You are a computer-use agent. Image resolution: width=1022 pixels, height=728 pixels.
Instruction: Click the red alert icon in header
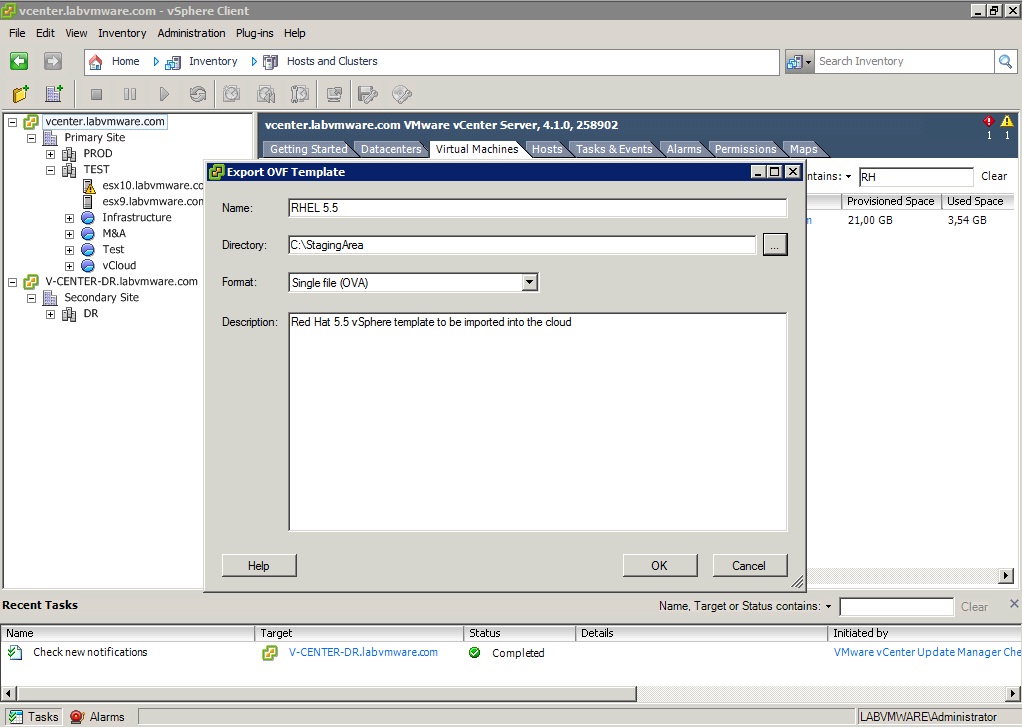[x=989, y=121]
